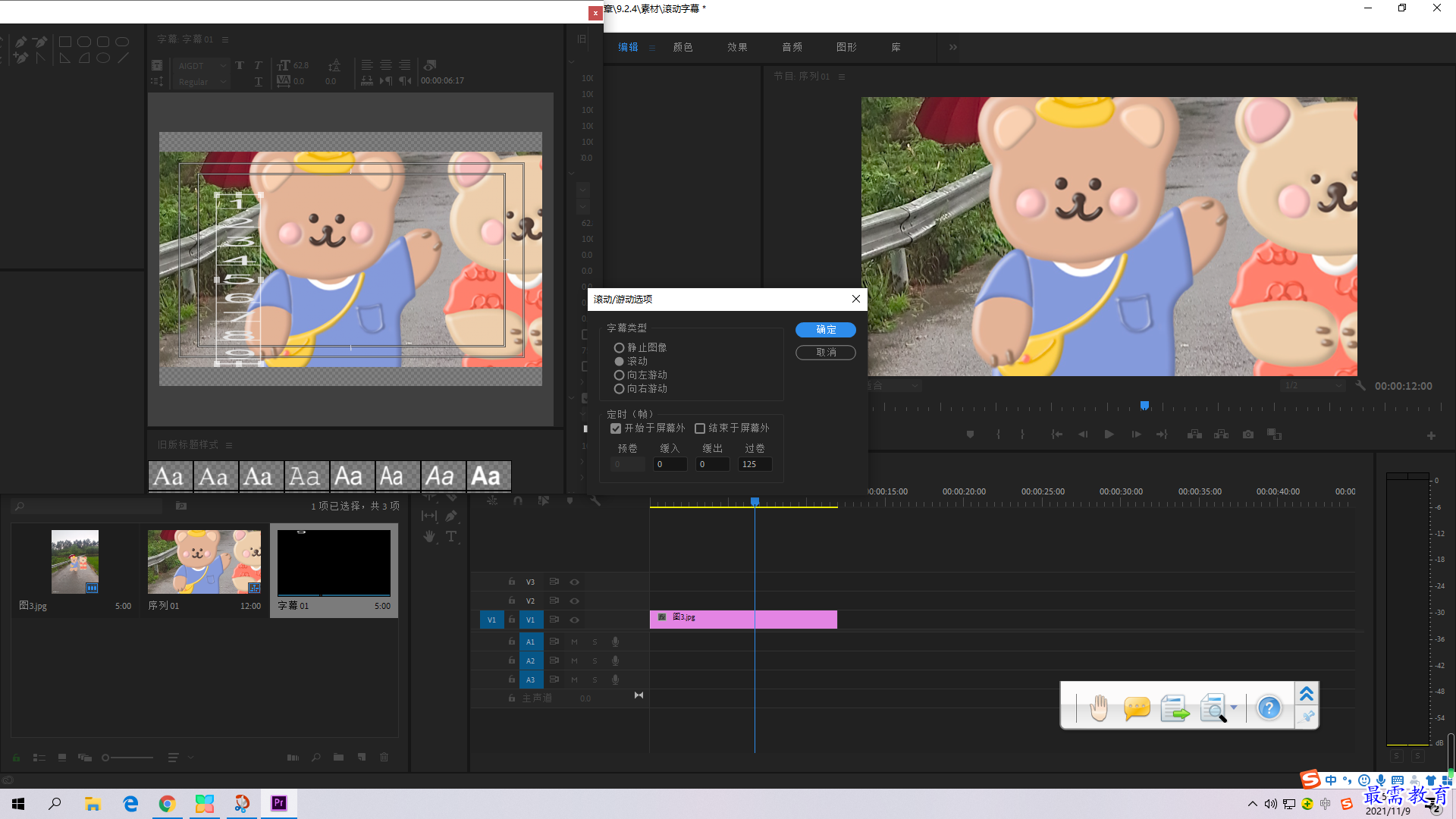Screen dimensions: 1456x819
Task: Toggle underline text in title editor
Action: pyautogui.click(x=258, y=81)
